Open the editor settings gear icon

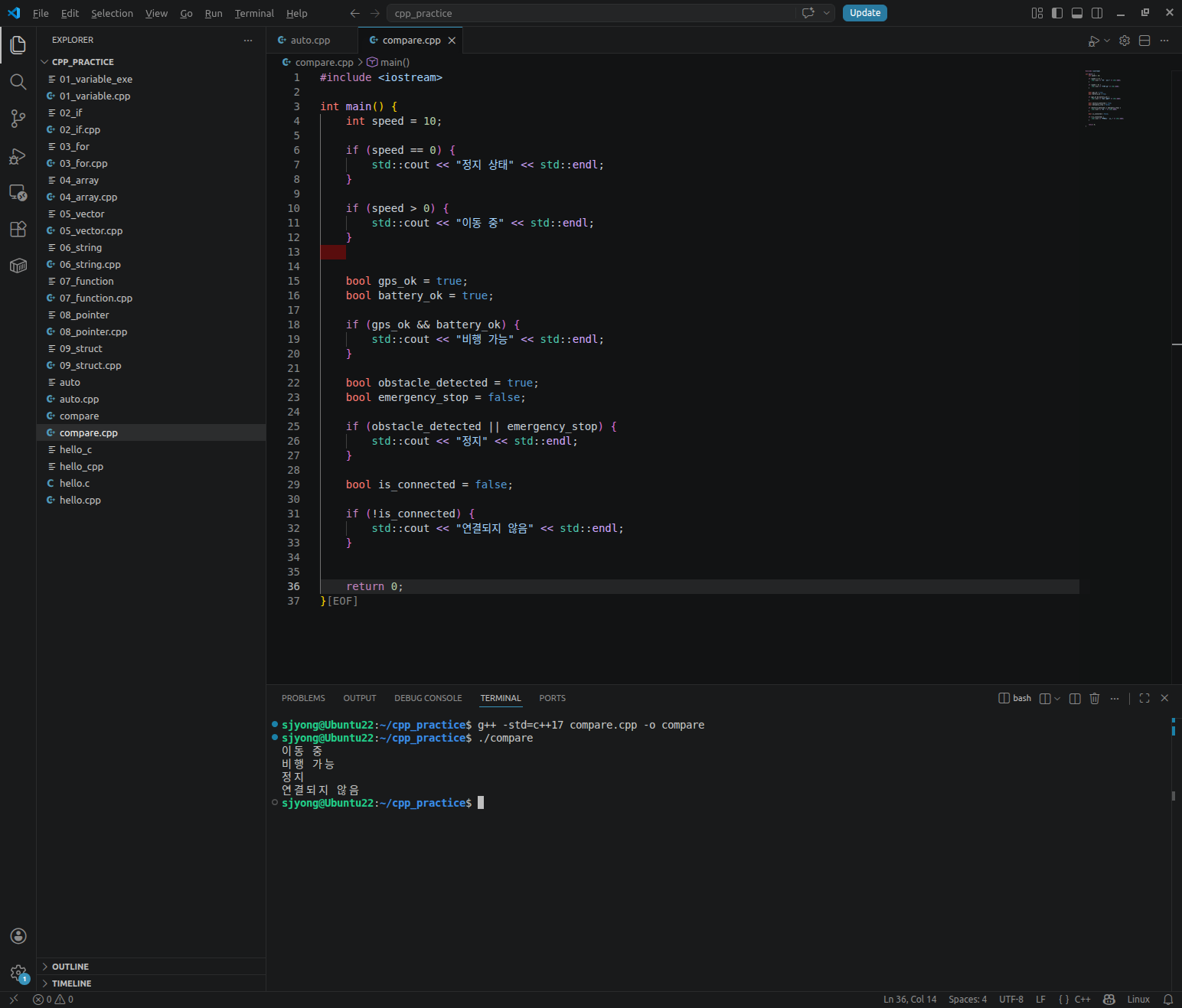pyautogui.click(x=1125, y=41)
